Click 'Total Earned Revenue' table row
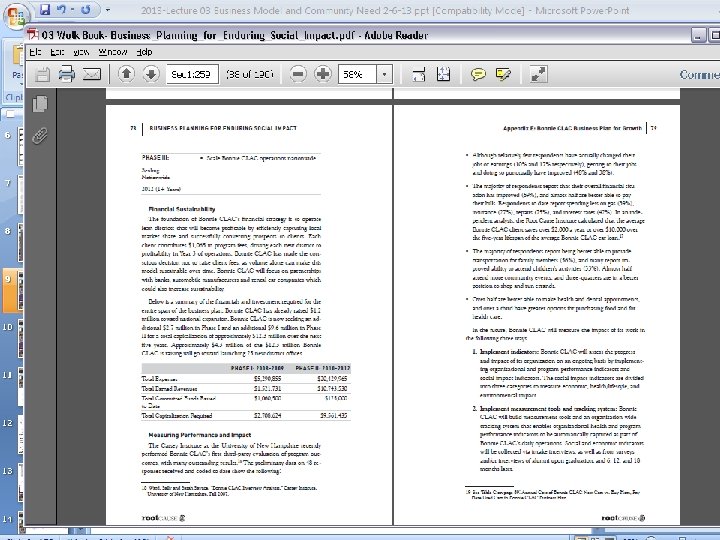The image size is (720, 540). pyautogui.click(x=246, y=388)
